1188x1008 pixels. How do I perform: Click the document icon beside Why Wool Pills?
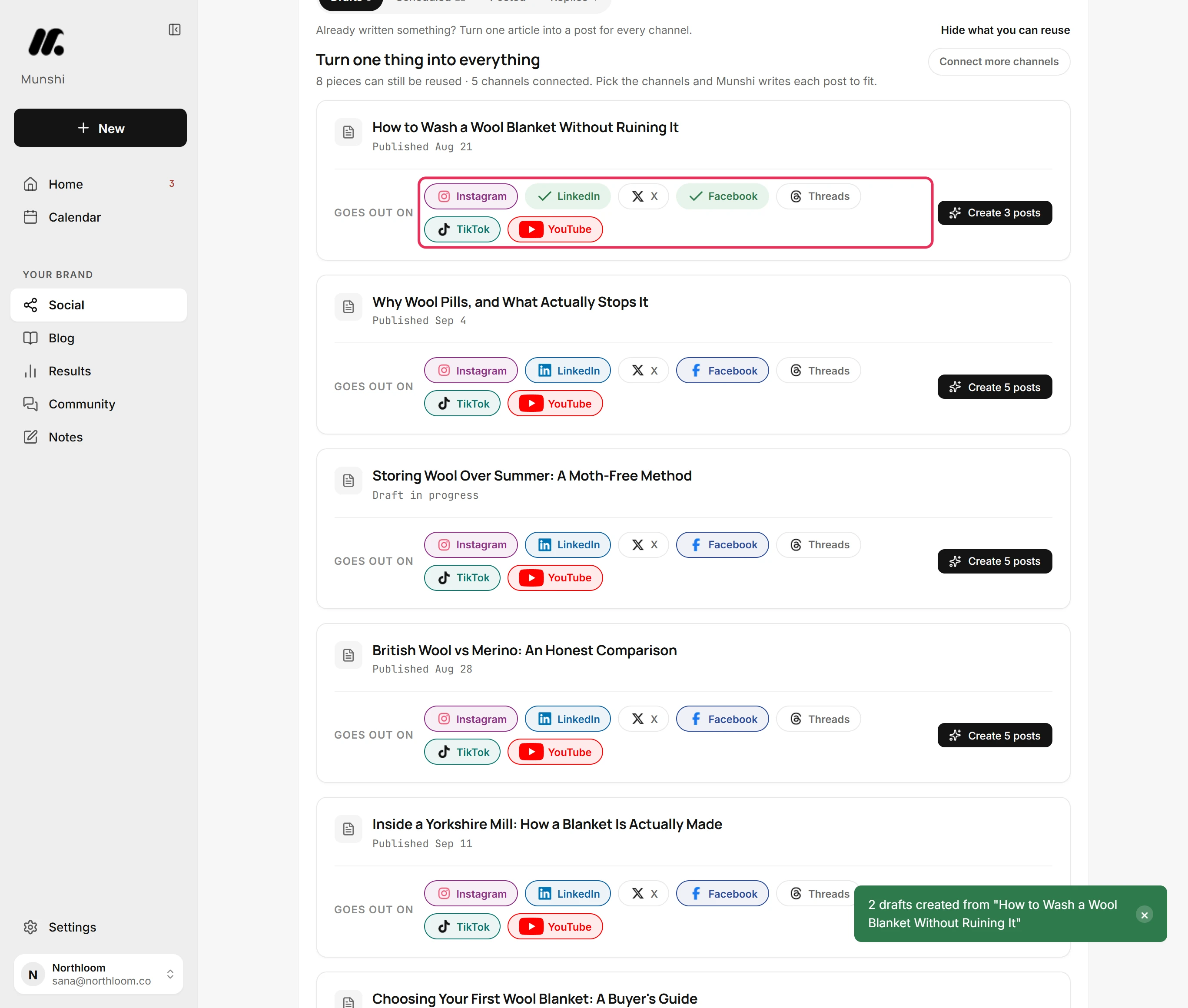point(348,307)
